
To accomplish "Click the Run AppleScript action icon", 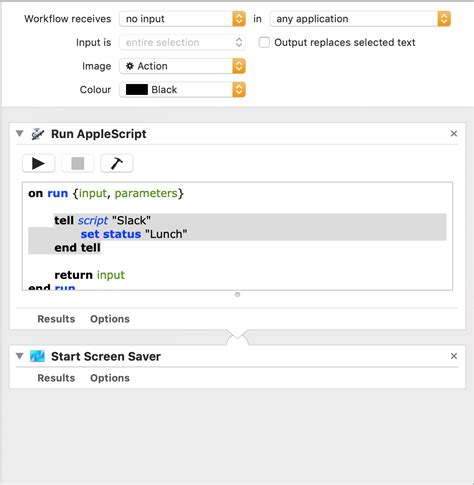I will [x=38, y=134].
